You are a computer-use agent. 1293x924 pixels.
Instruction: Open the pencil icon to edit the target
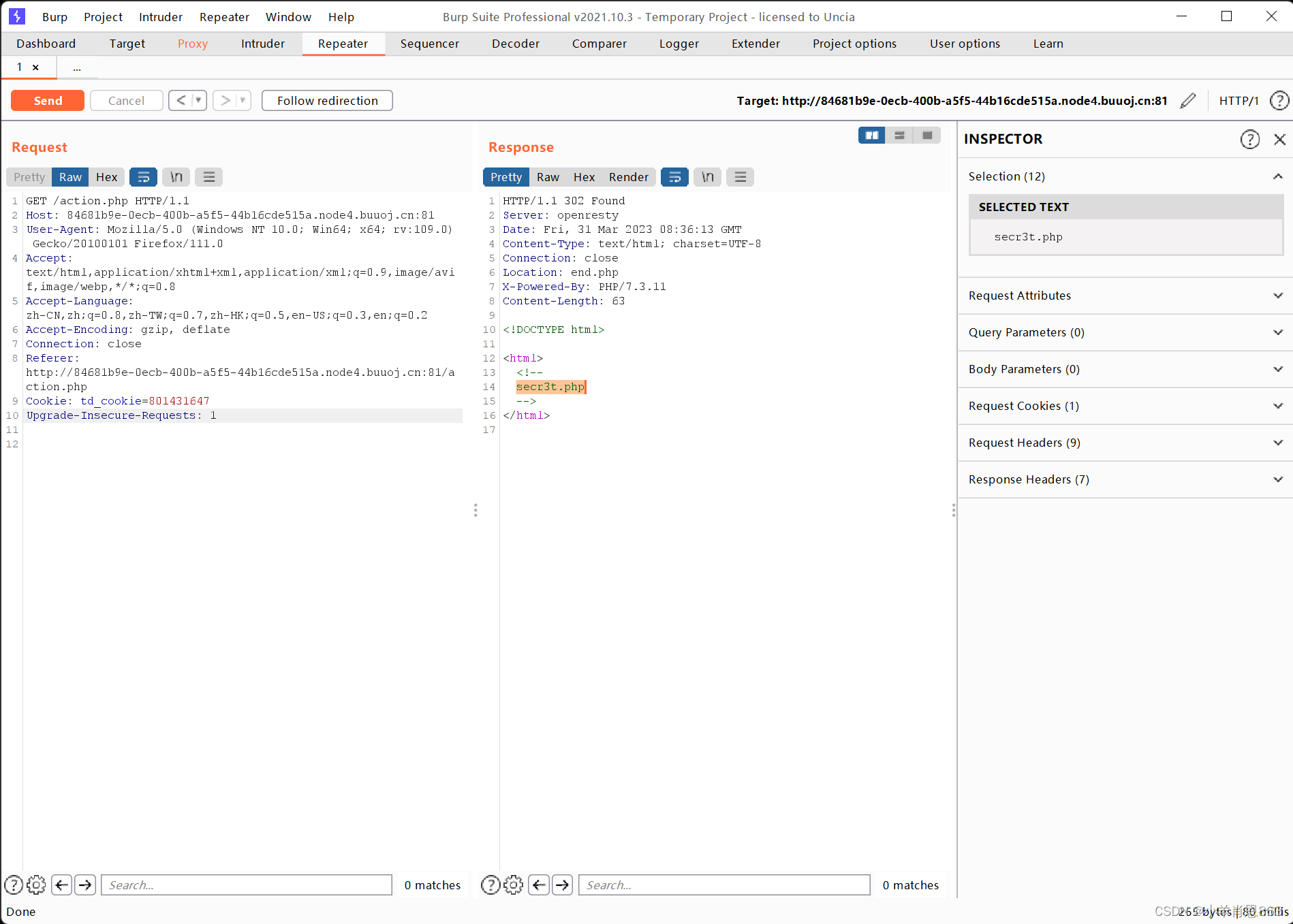[1187, 100]
